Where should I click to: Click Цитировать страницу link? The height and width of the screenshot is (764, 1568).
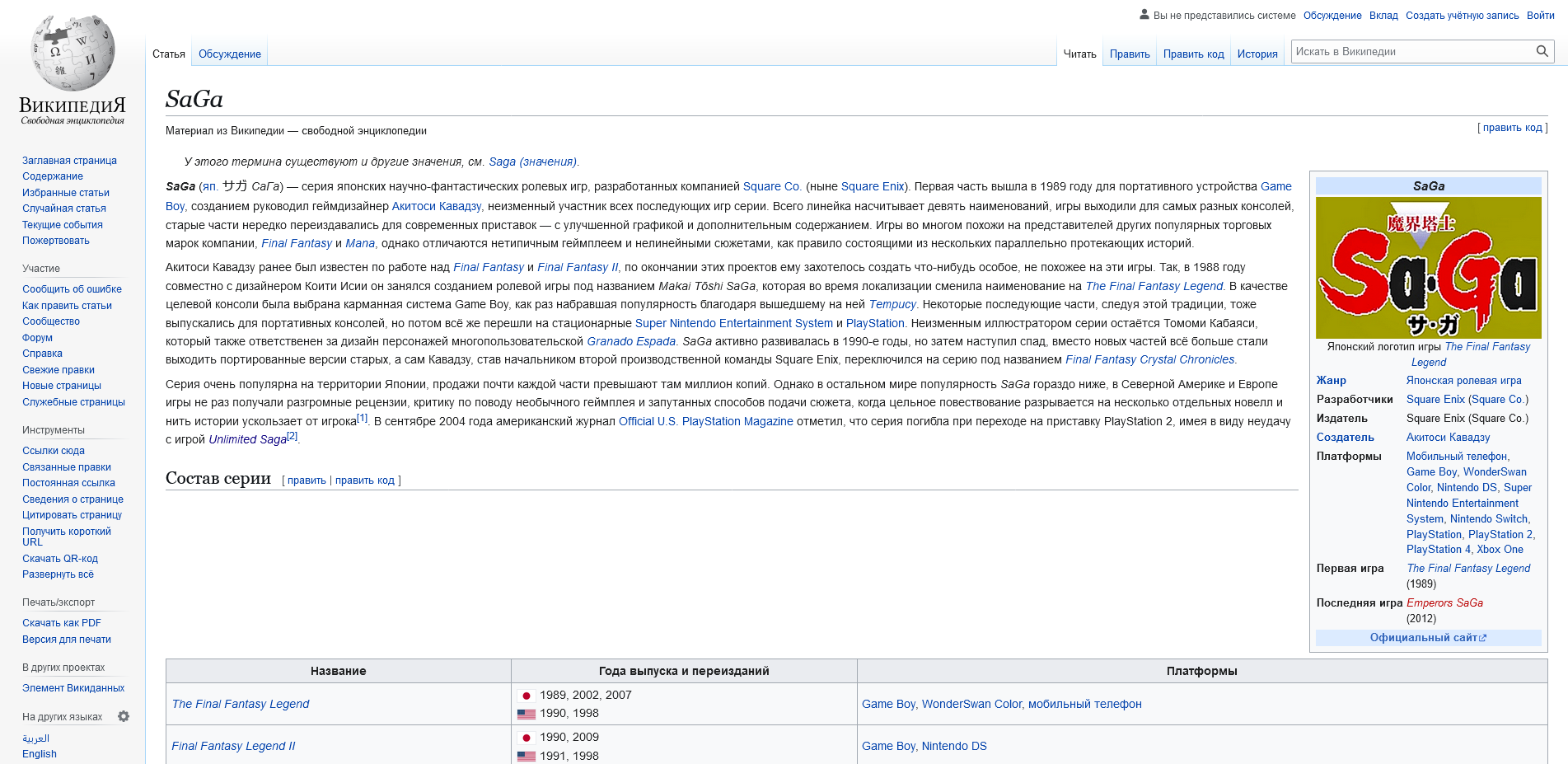(72, 515)
